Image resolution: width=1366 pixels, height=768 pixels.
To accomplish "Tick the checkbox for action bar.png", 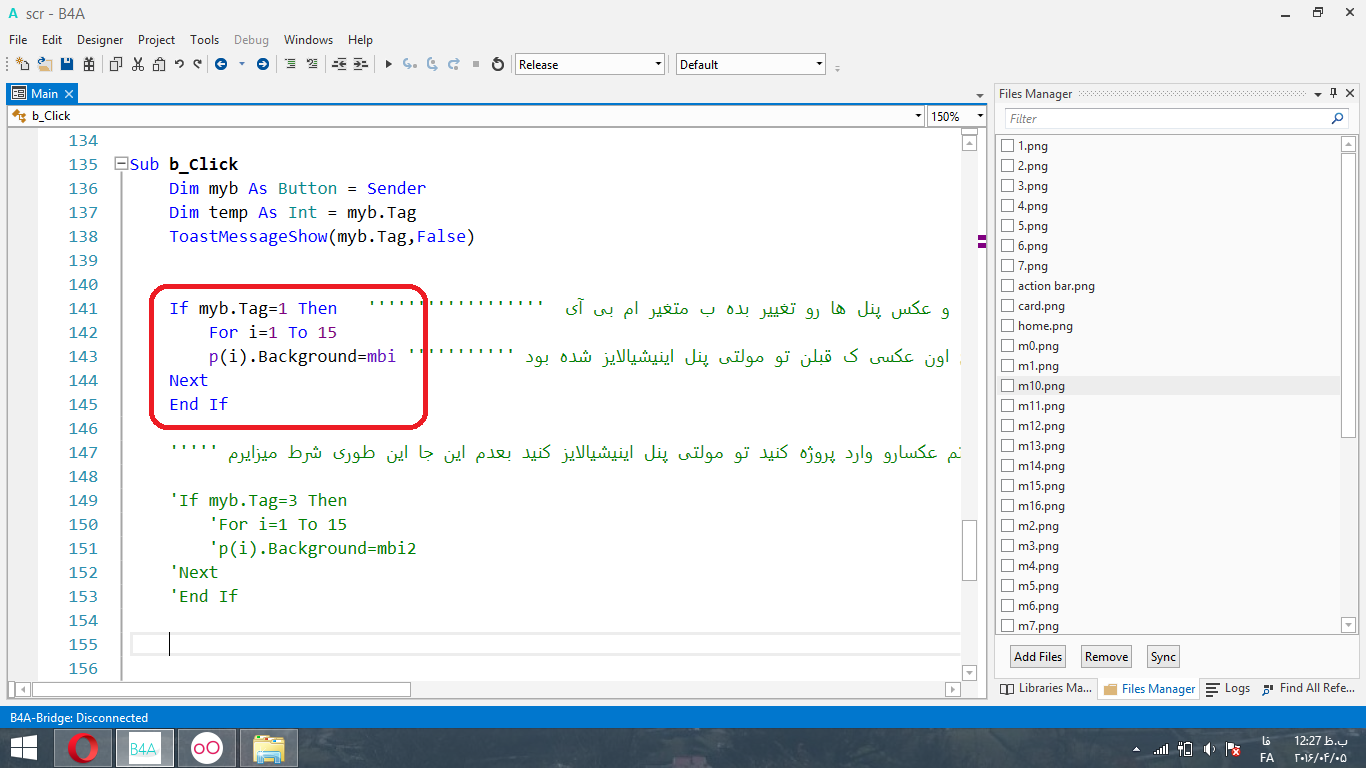I will (1007, 286).
